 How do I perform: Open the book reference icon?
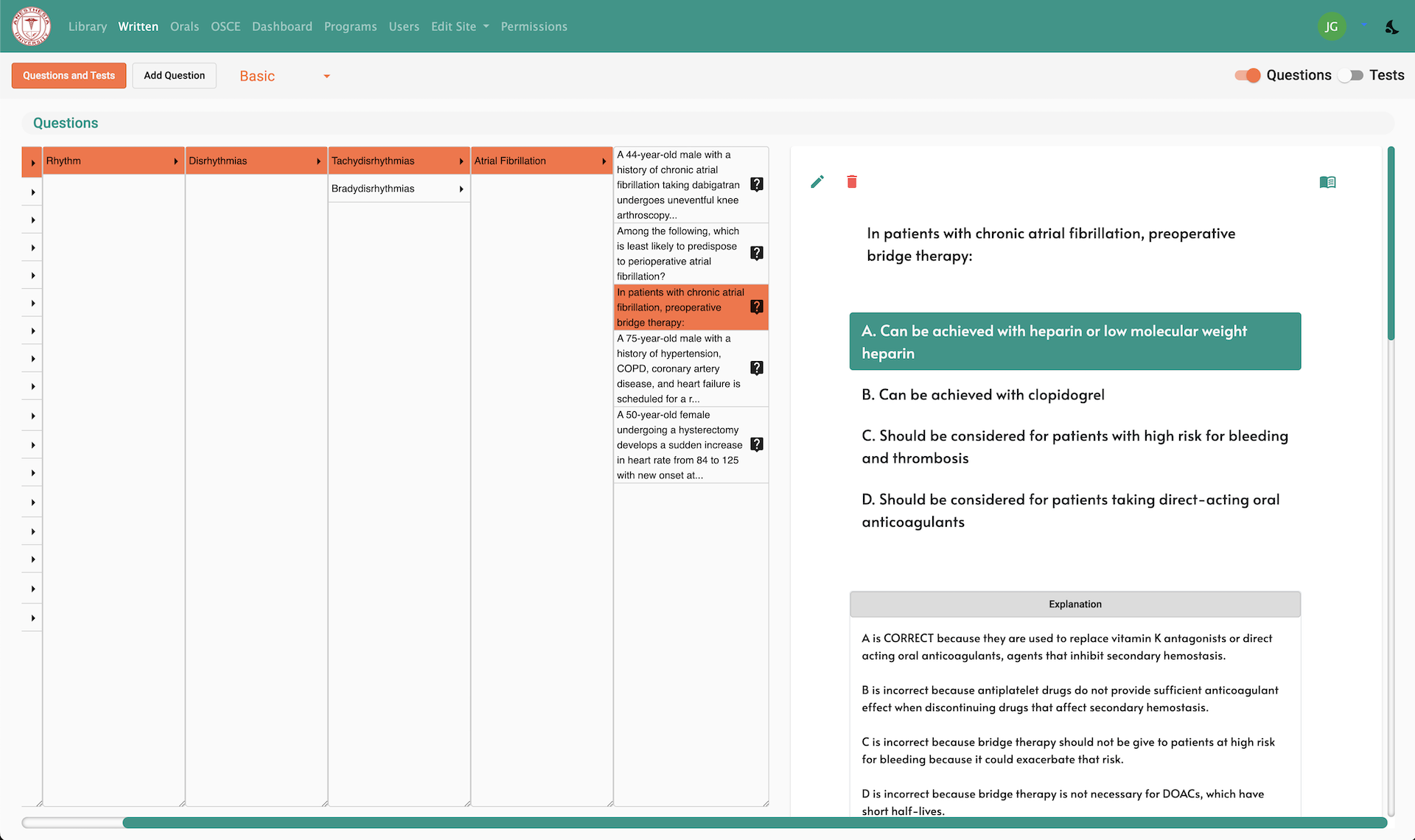pos(1327,182)
